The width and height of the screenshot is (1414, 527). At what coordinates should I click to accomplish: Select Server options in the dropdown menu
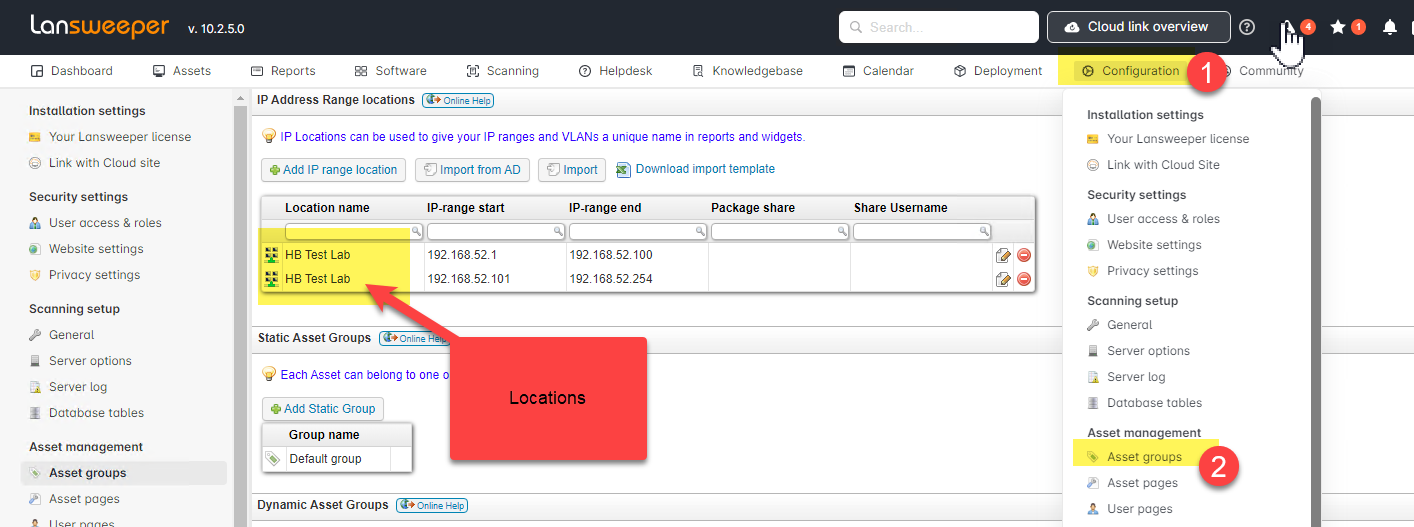point(1148,351)
